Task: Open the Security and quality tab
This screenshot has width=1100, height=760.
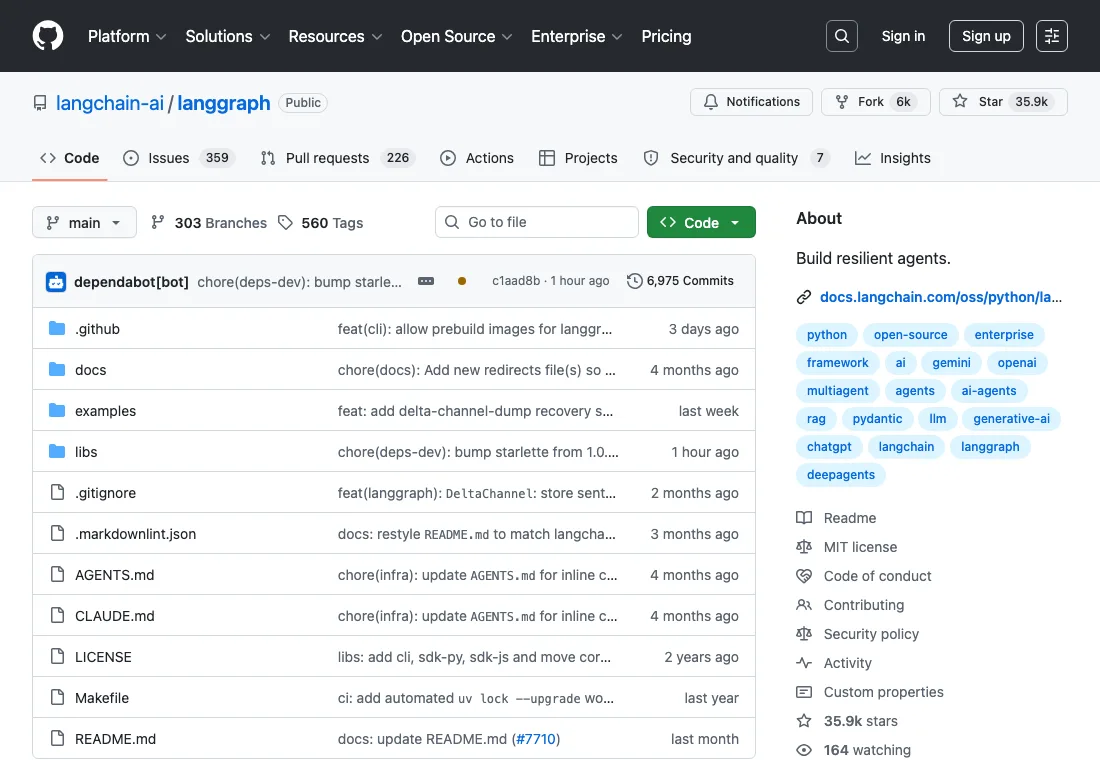Action: pyautogui.click(x=737, y=159)
